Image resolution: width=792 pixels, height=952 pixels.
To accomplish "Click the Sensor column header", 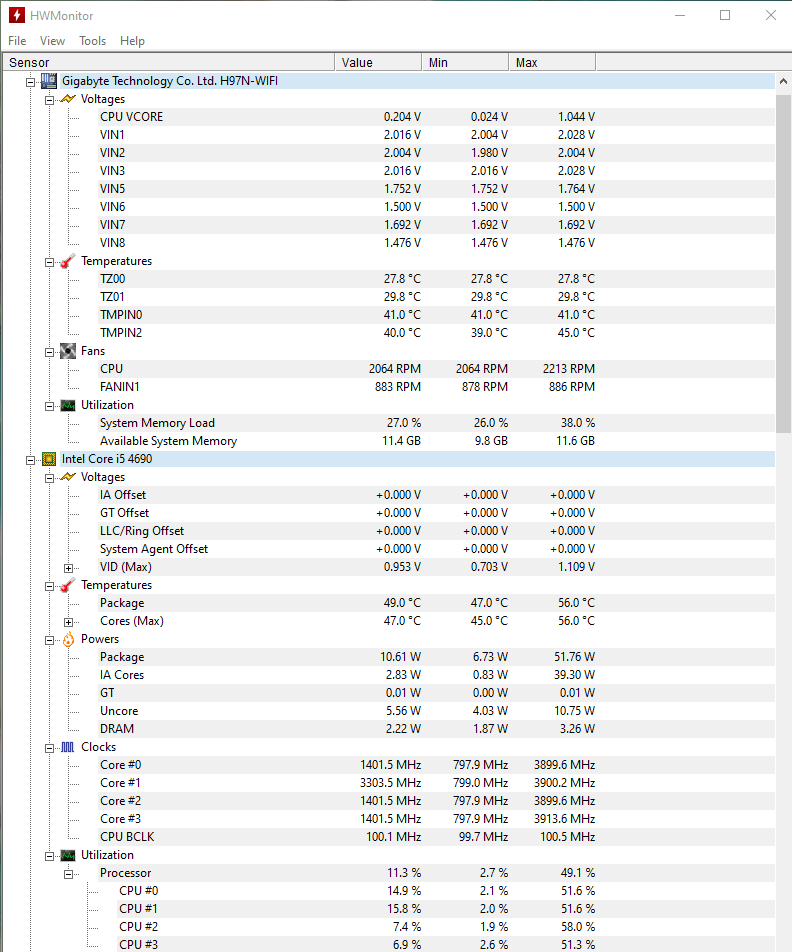I will tap(169, 63).
